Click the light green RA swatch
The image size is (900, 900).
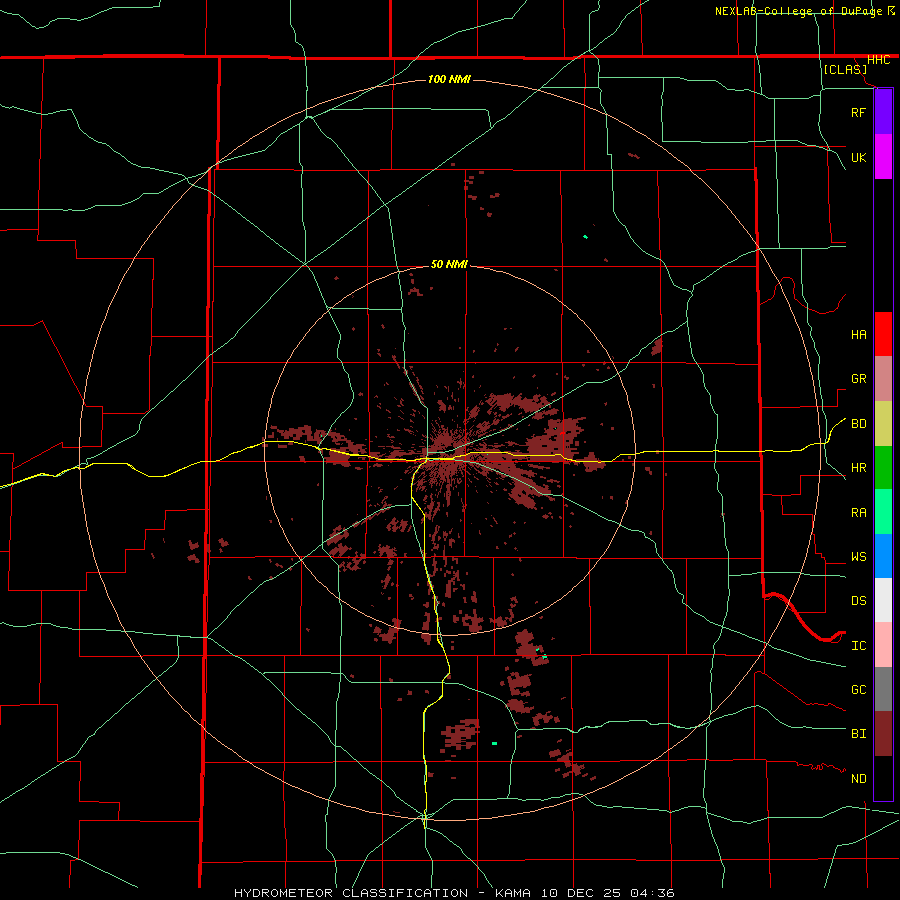tap(883, 512)
